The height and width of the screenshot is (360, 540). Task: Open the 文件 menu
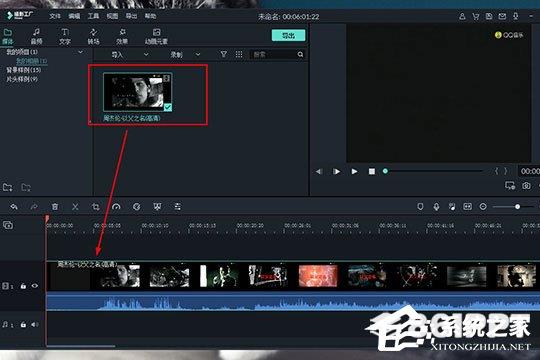(x=55, y=16)
